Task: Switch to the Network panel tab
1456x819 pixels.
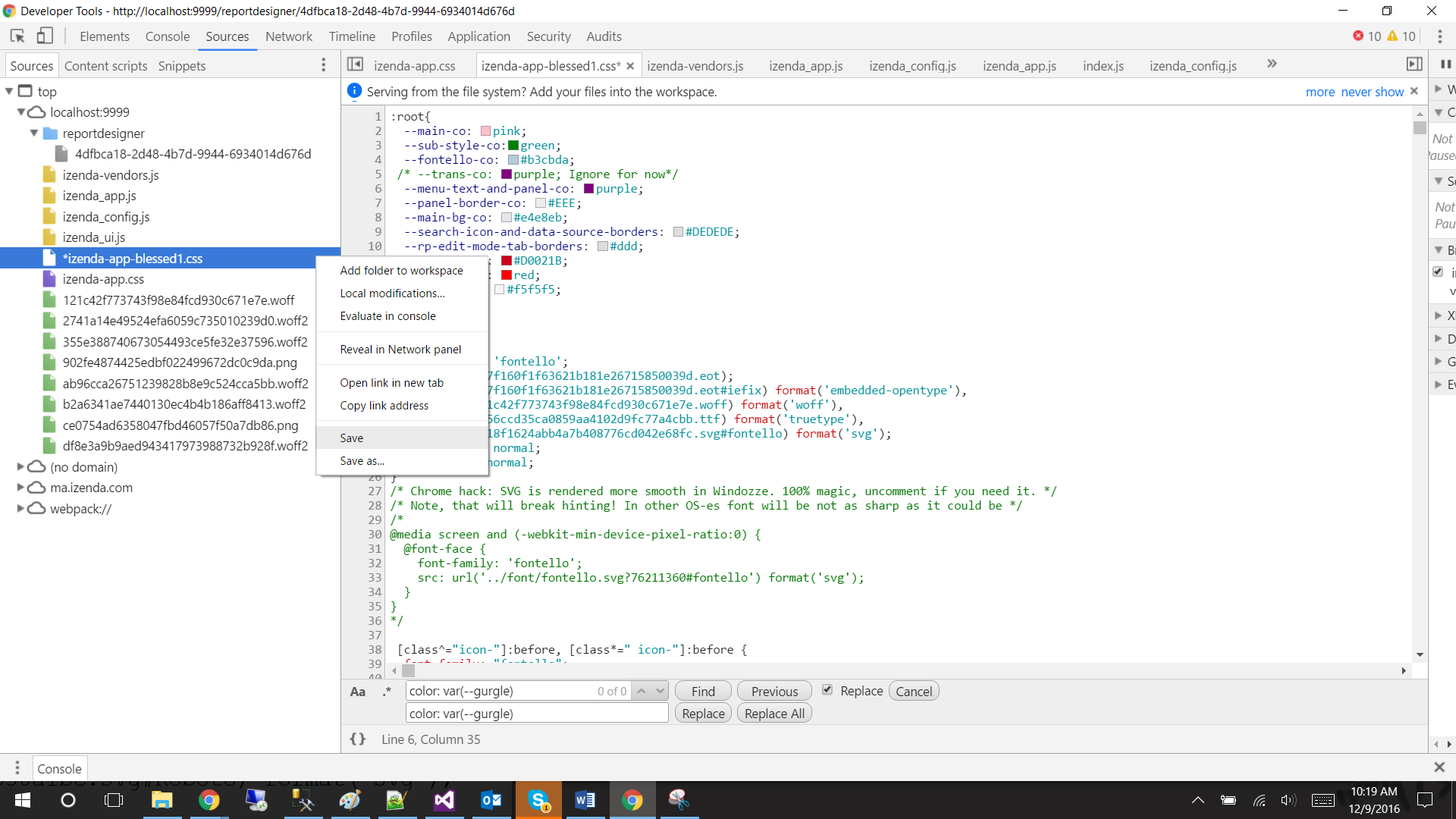Action: coord(288,36)
